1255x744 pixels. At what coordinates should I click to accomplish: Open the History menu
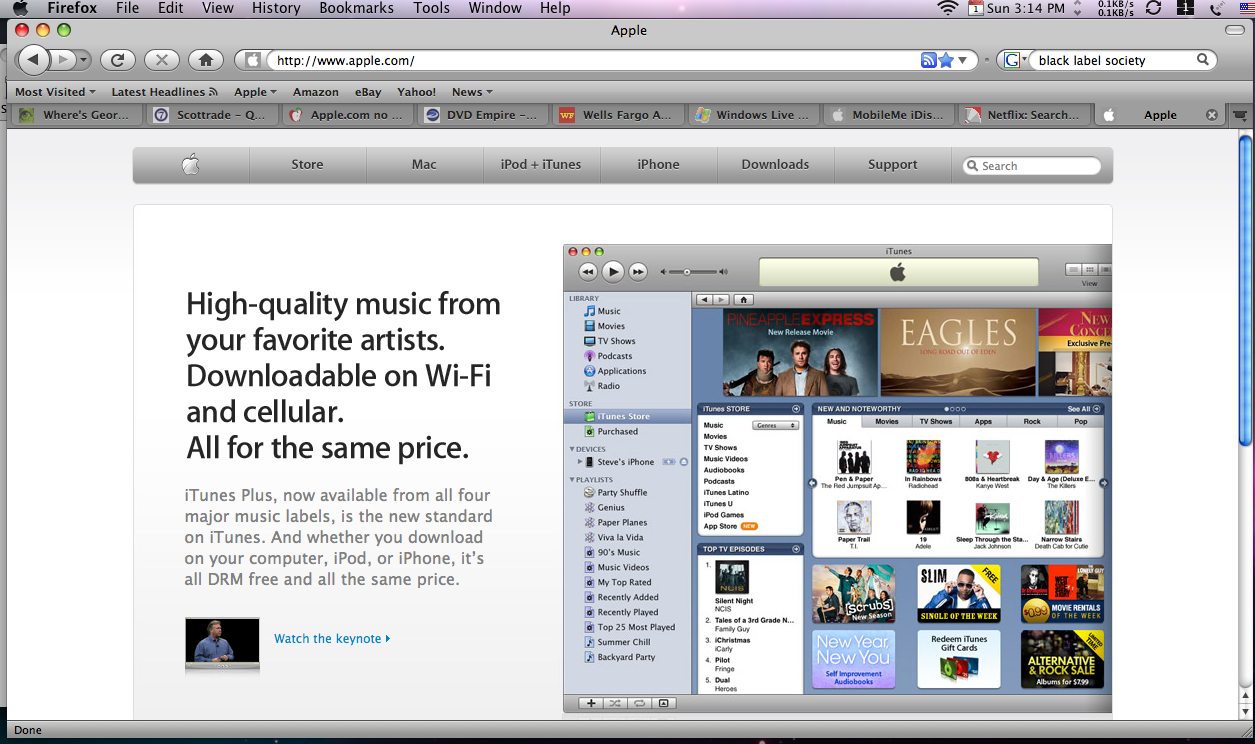click(x=276, y=8)
